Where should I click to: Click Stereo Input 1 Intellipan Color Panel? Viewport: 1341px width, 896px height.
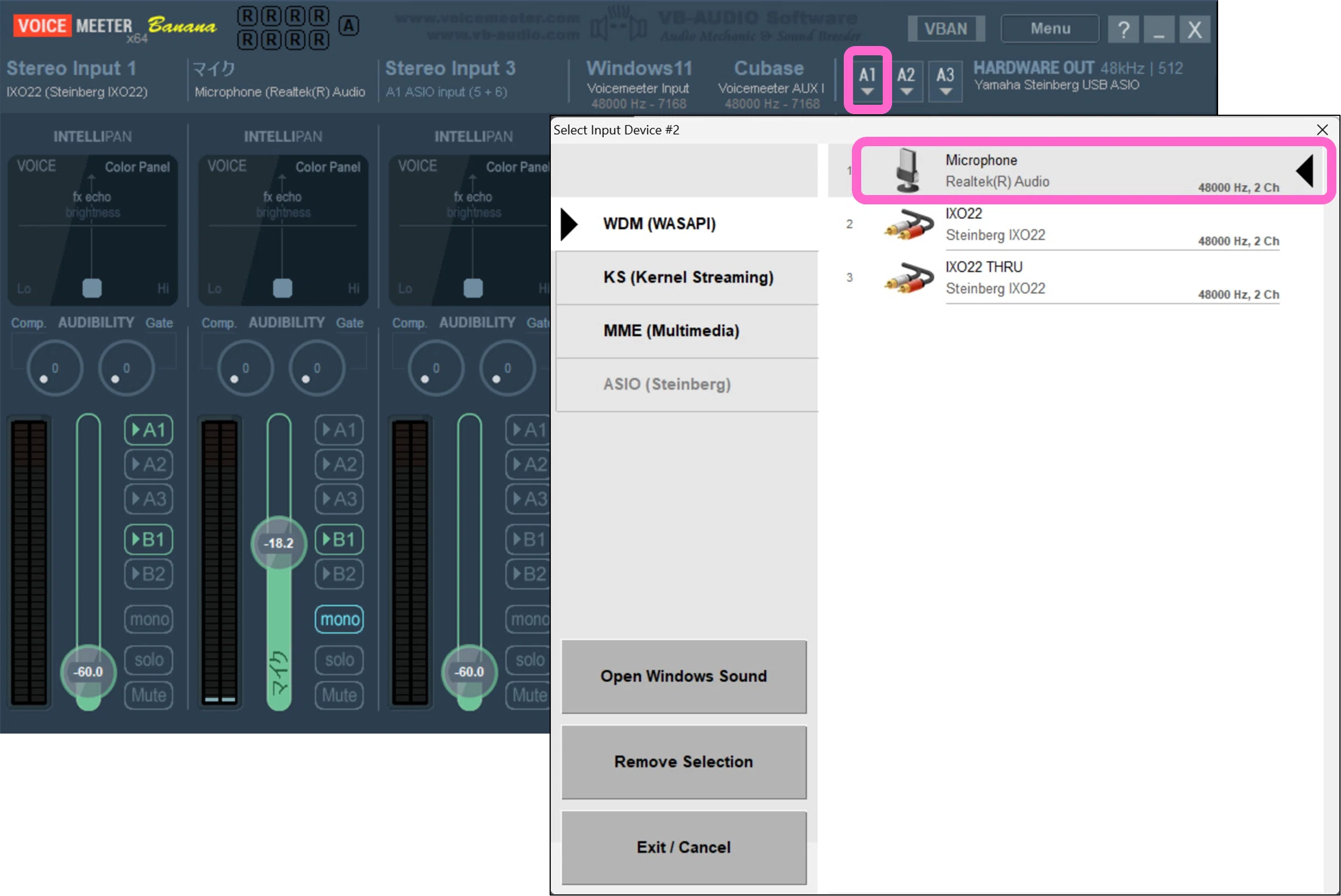click(92, 230)
